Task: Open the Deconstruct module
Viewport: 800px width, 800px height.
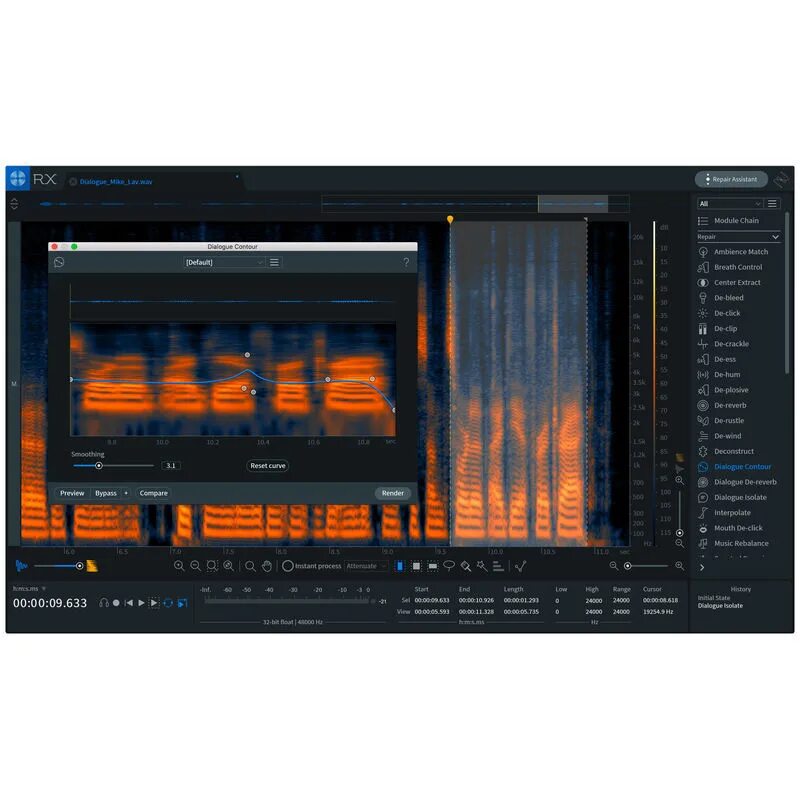Action: click(726, 451)
